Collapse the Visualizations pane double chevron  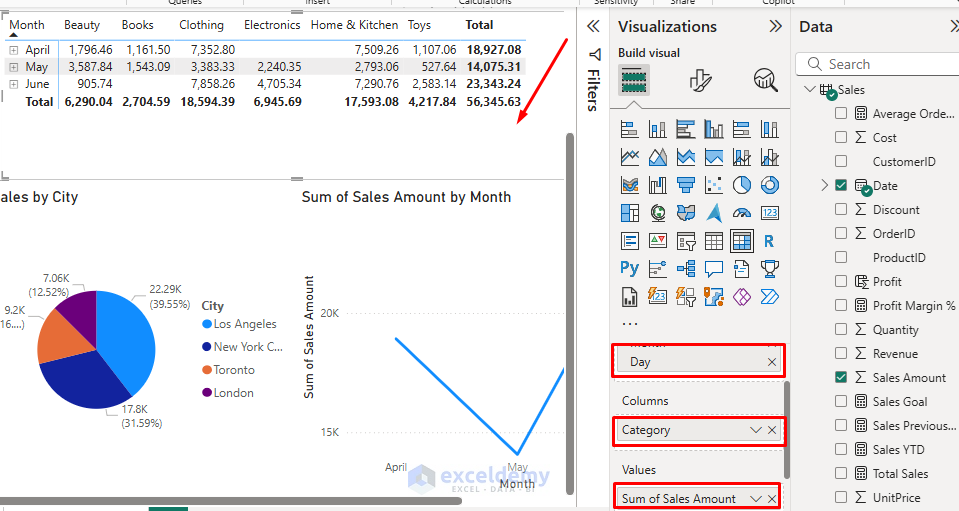click(x=776, y=26)
